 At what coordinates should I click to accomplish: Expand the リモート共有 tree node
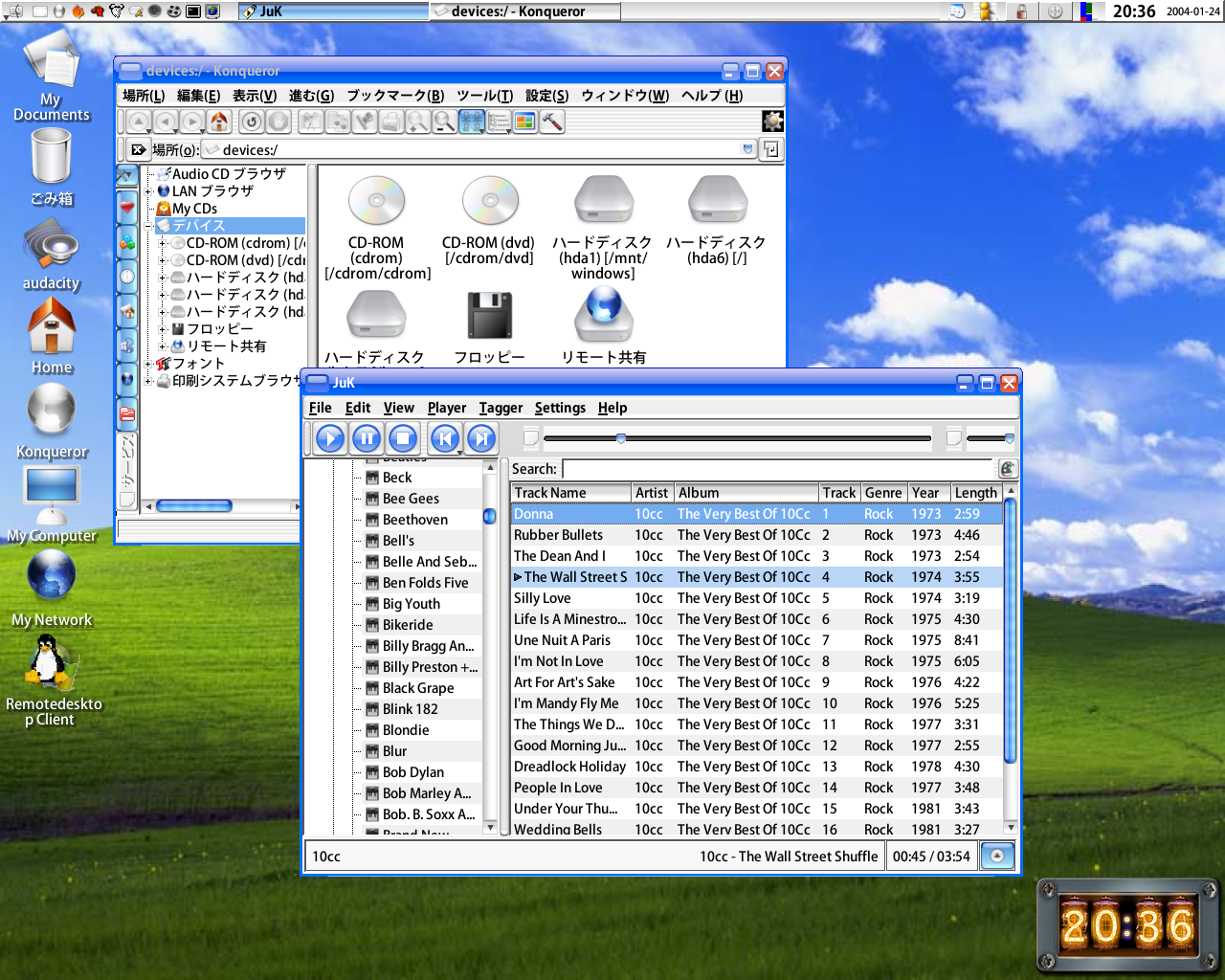(163, 346)
